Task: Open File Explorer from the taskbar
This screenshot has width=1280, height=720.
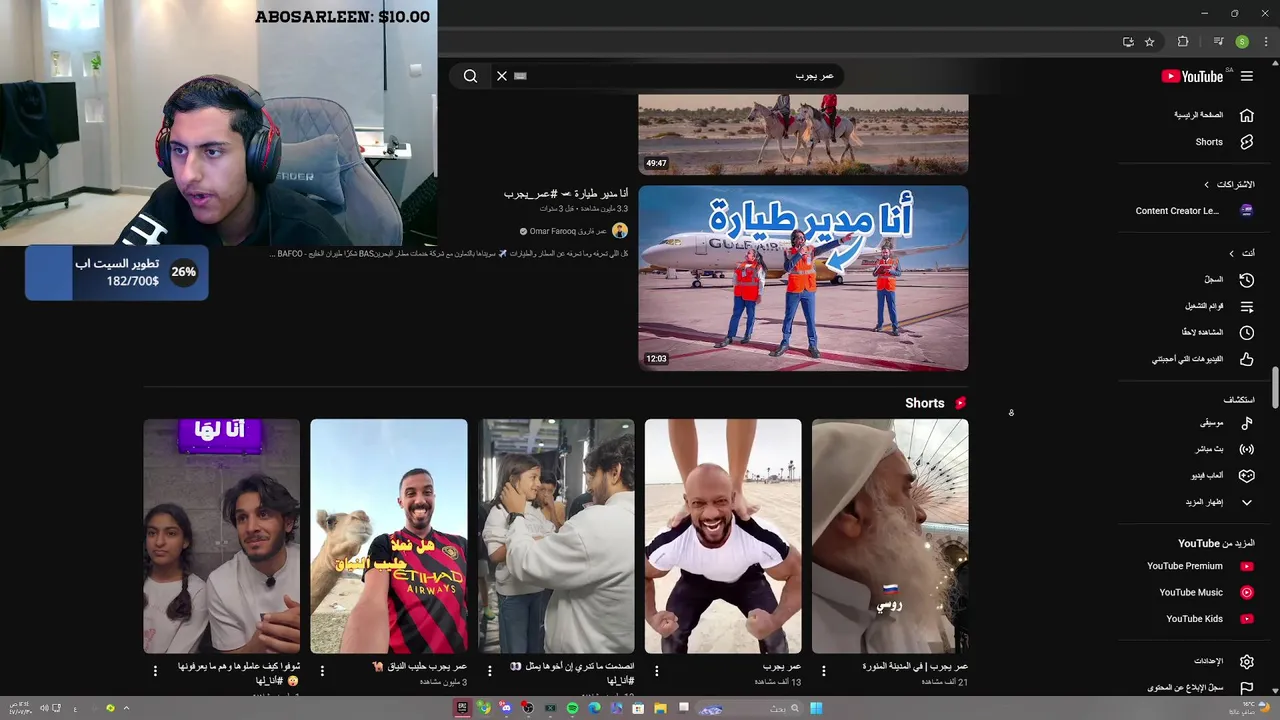Action: coord(660,708)
